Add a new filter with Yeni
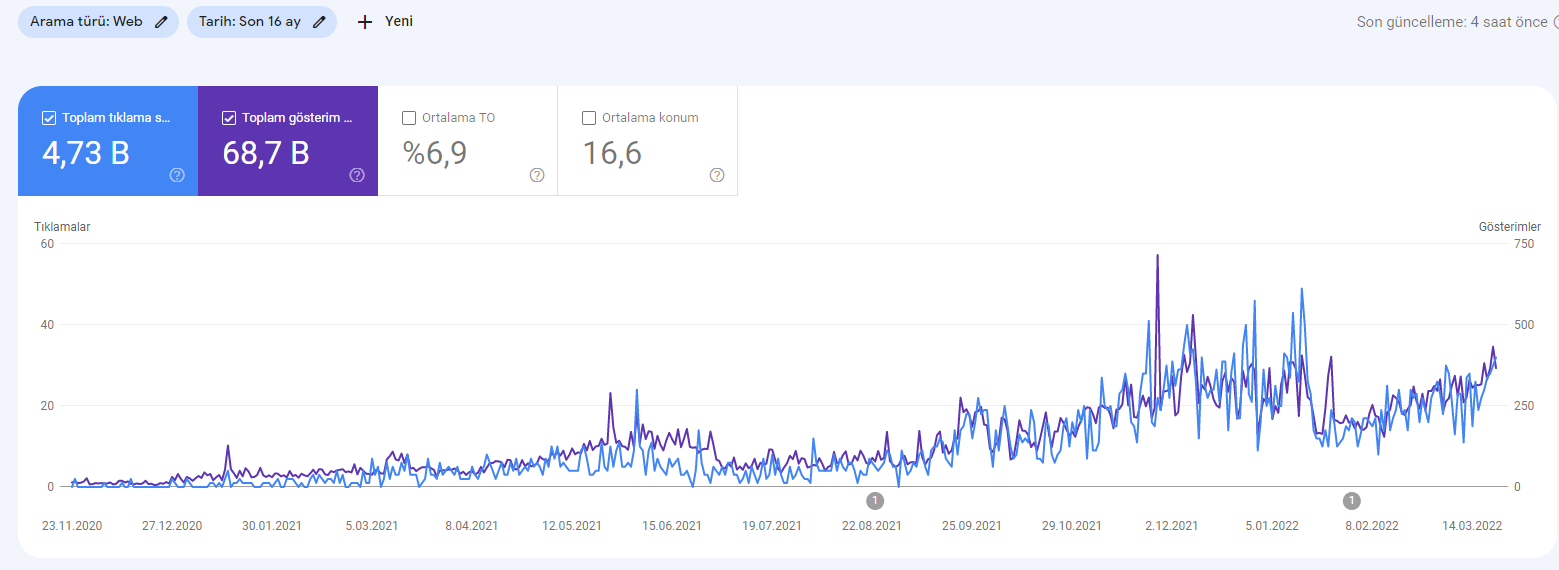The width and height of the screenshot is (1559, 570). (x=385, y=22)
